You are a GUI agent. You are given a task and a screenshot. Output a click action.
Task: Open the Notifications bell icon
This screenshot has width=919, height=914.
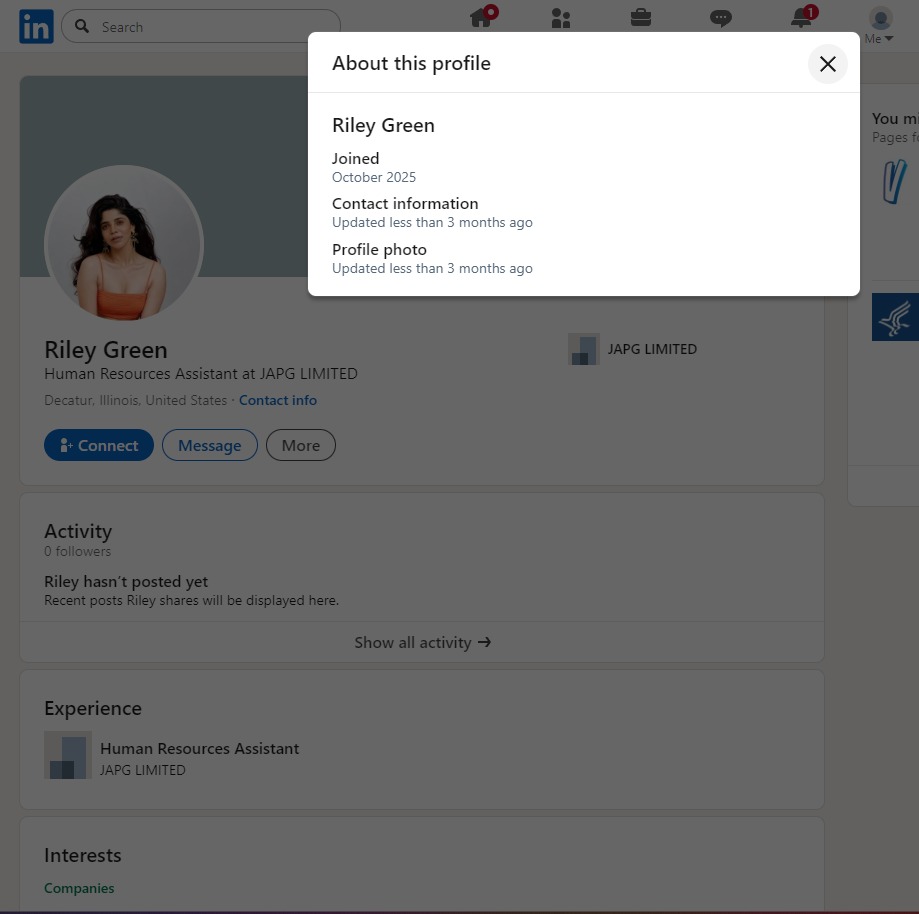point(801,18)
